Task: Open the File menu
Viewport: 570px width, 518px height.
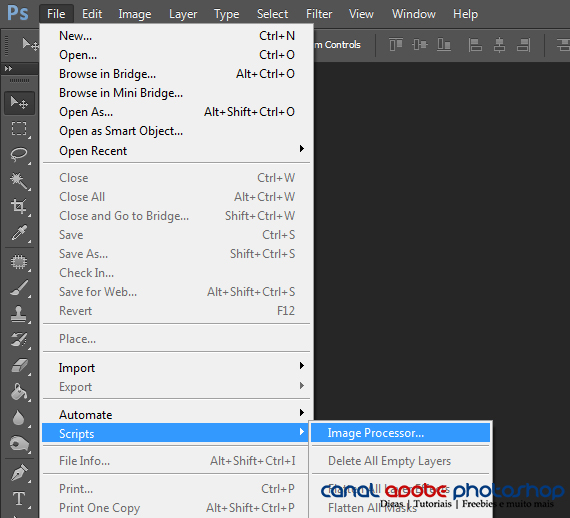Action: (x=56, y=14)
